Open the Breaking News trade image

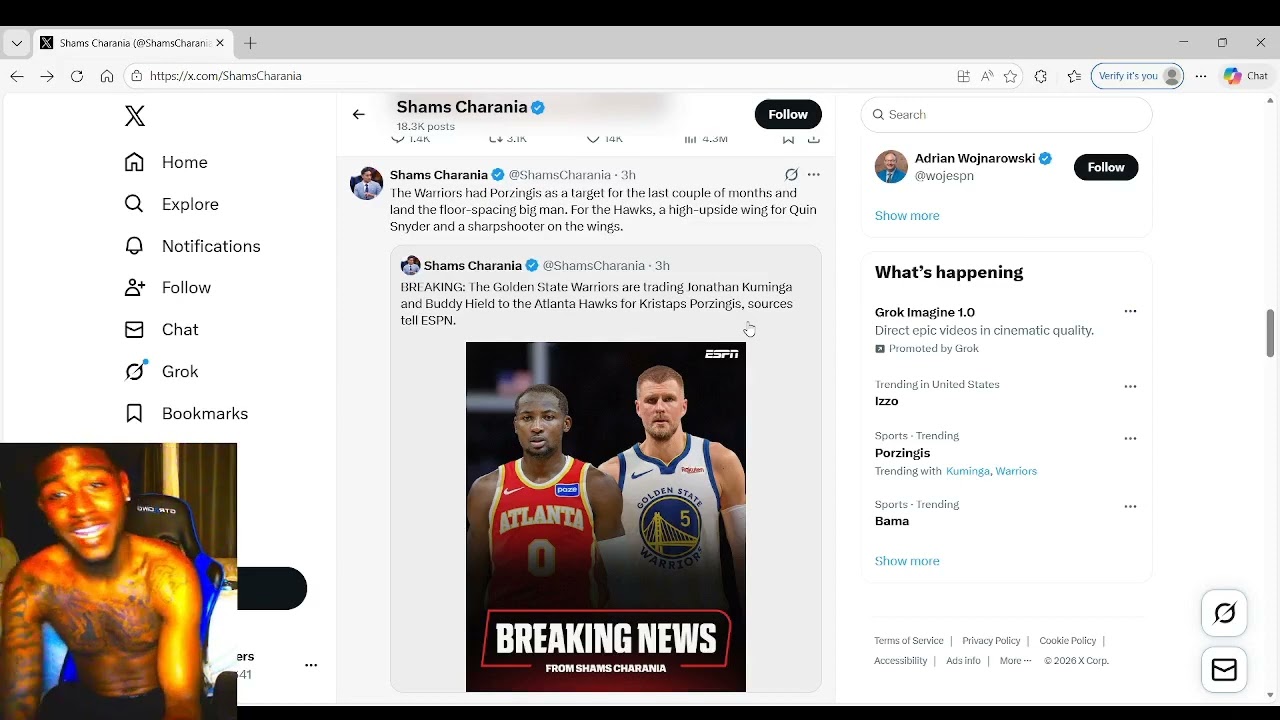[x=606, y=517]
